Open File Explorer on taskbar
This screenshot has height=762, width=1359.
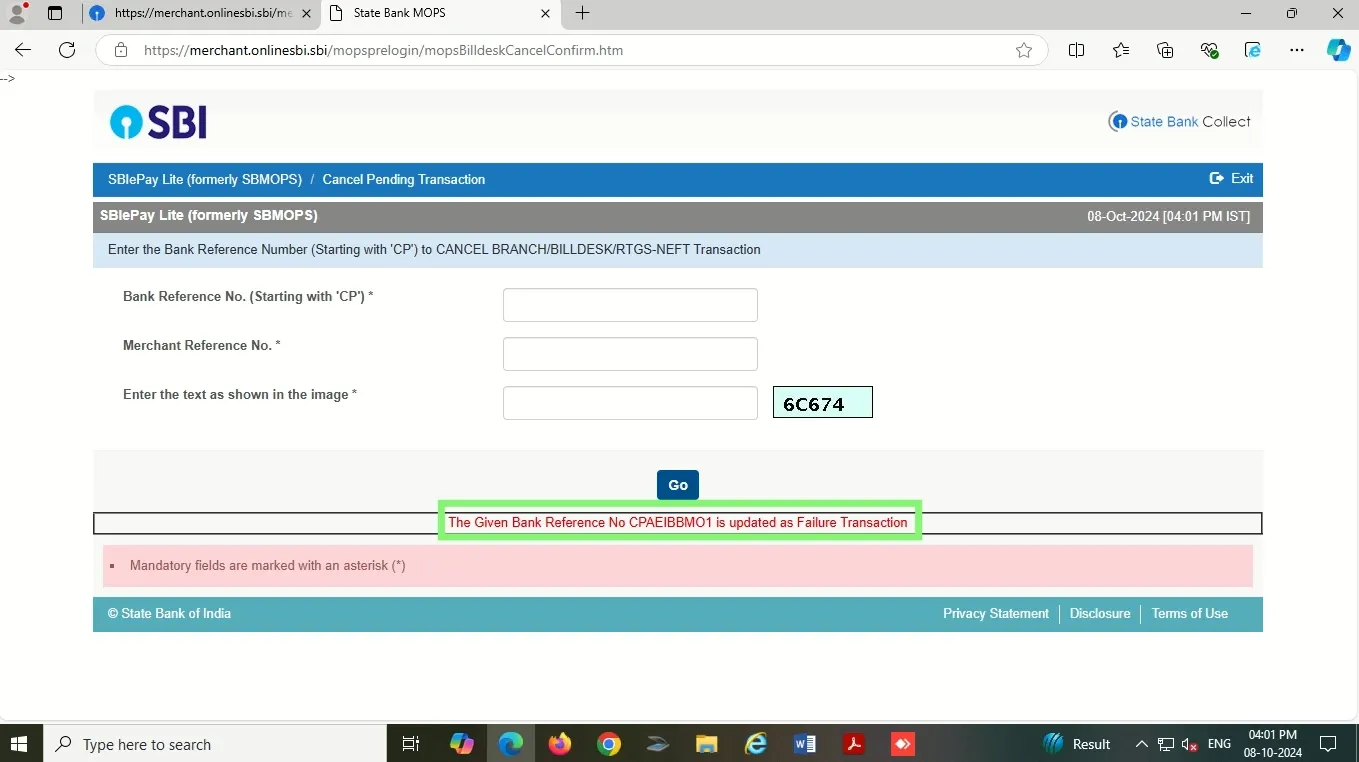tap(707, 744)
